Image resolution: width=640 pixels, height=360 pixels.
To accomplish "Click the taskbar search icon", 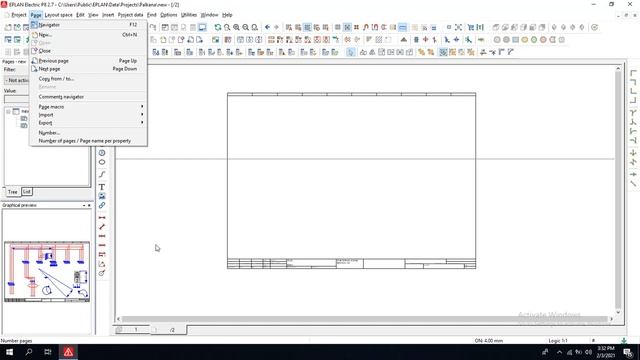I will tap(29, 352).
